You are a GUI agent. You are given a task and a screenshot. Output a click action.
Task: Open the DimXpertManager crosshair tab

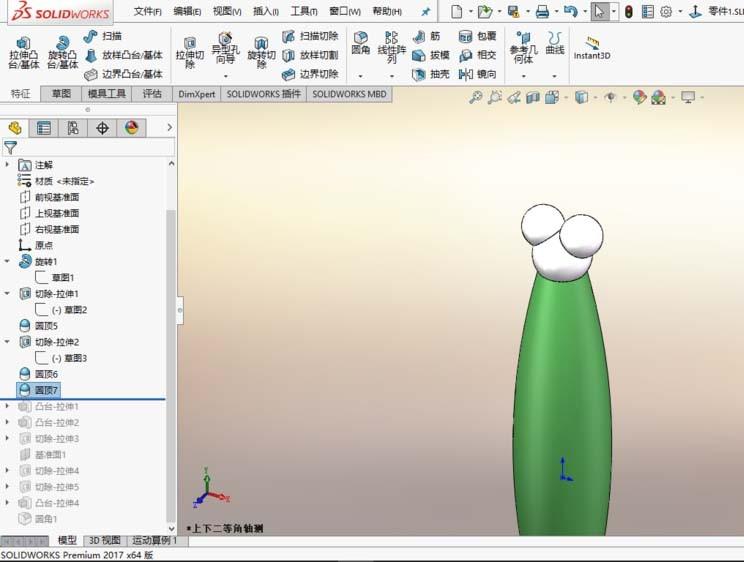pyautogui.click(x=102, y=128)
